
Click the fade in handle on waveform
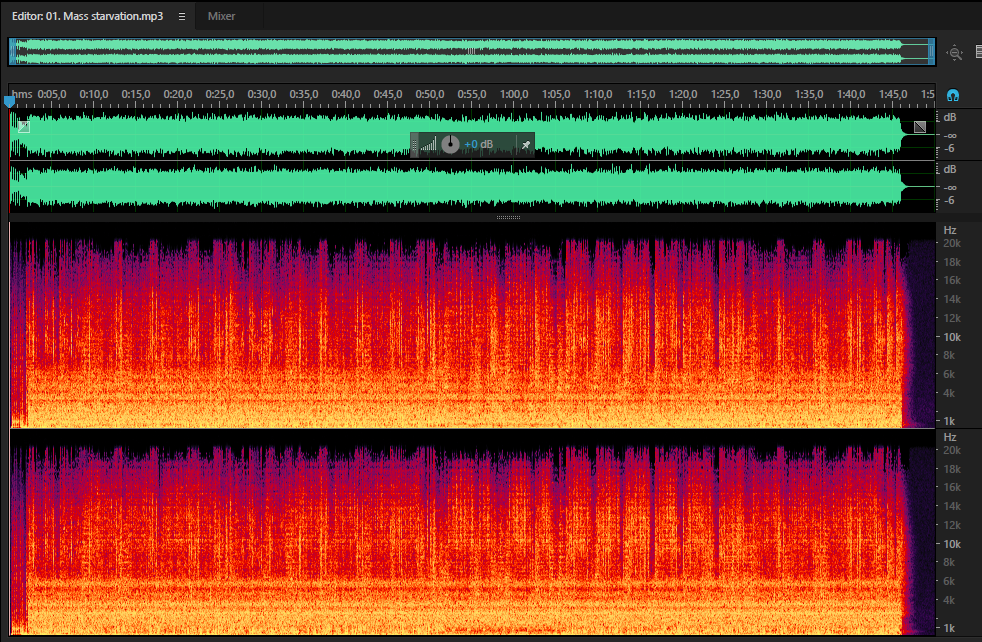[24, 127]
